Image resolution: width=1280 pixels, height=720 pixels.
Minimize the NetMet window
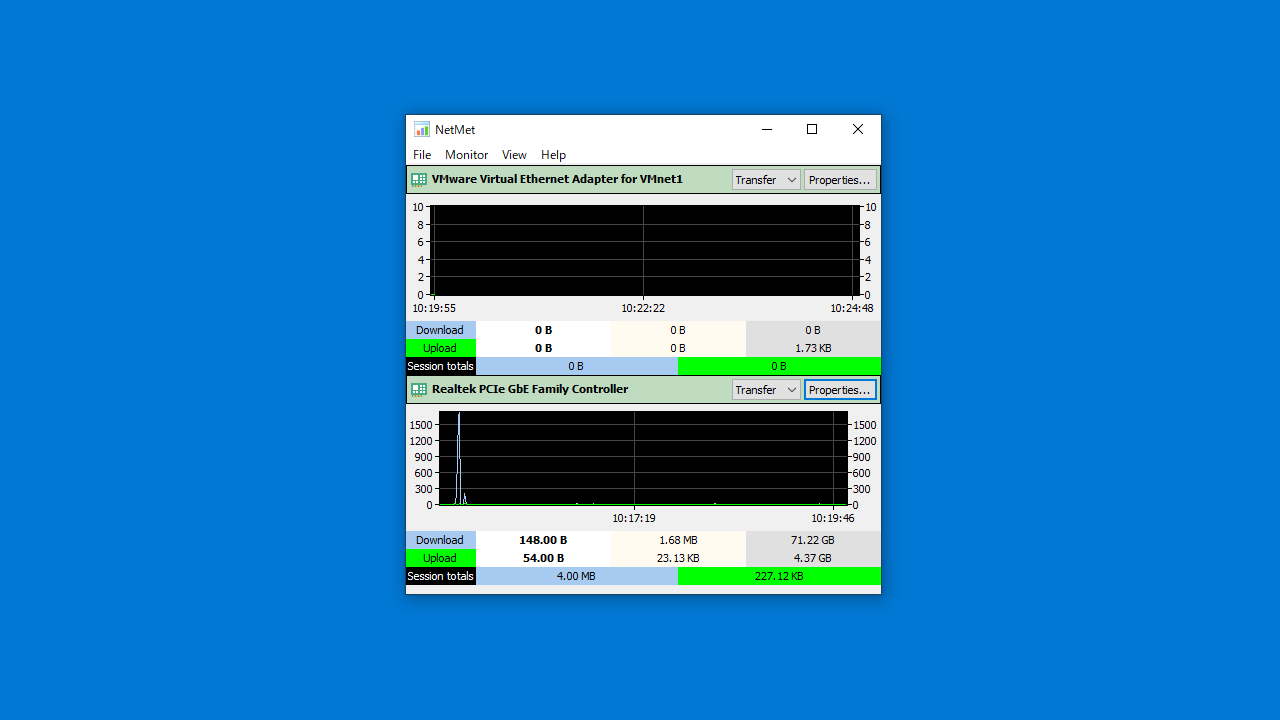pyautogui.click(x=766, y=129)
